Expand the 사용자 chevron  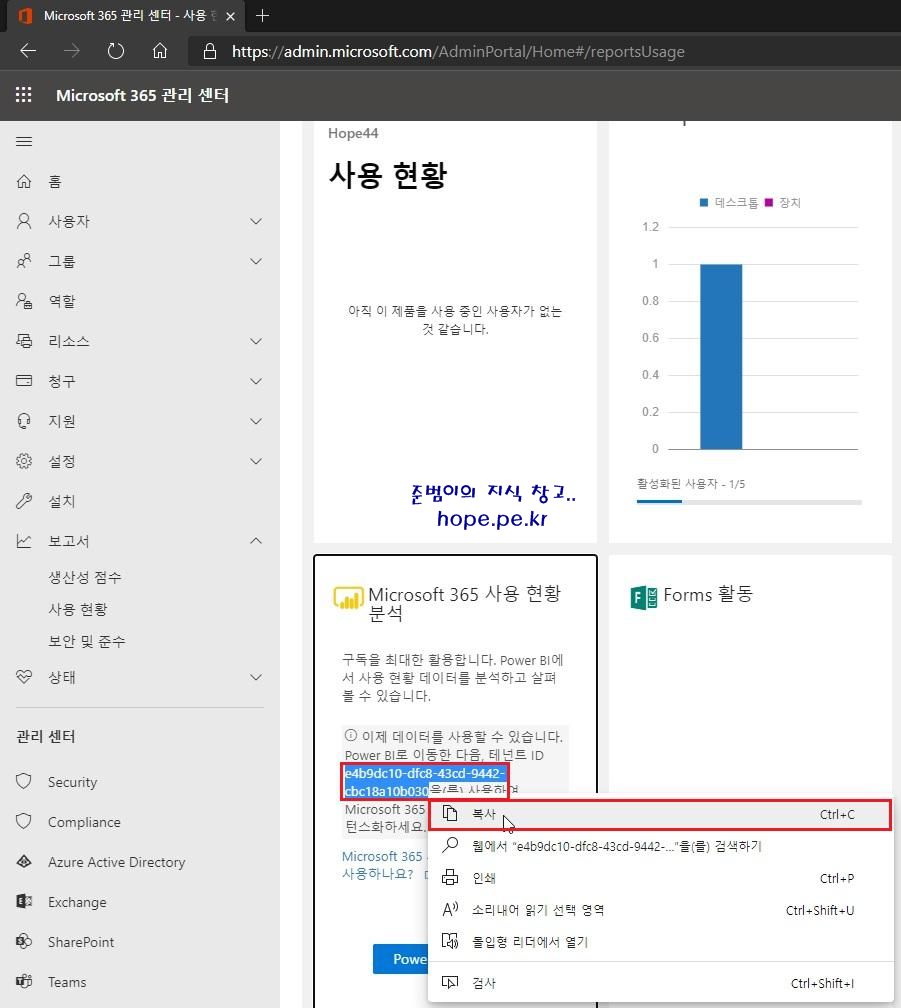(256, 221)
